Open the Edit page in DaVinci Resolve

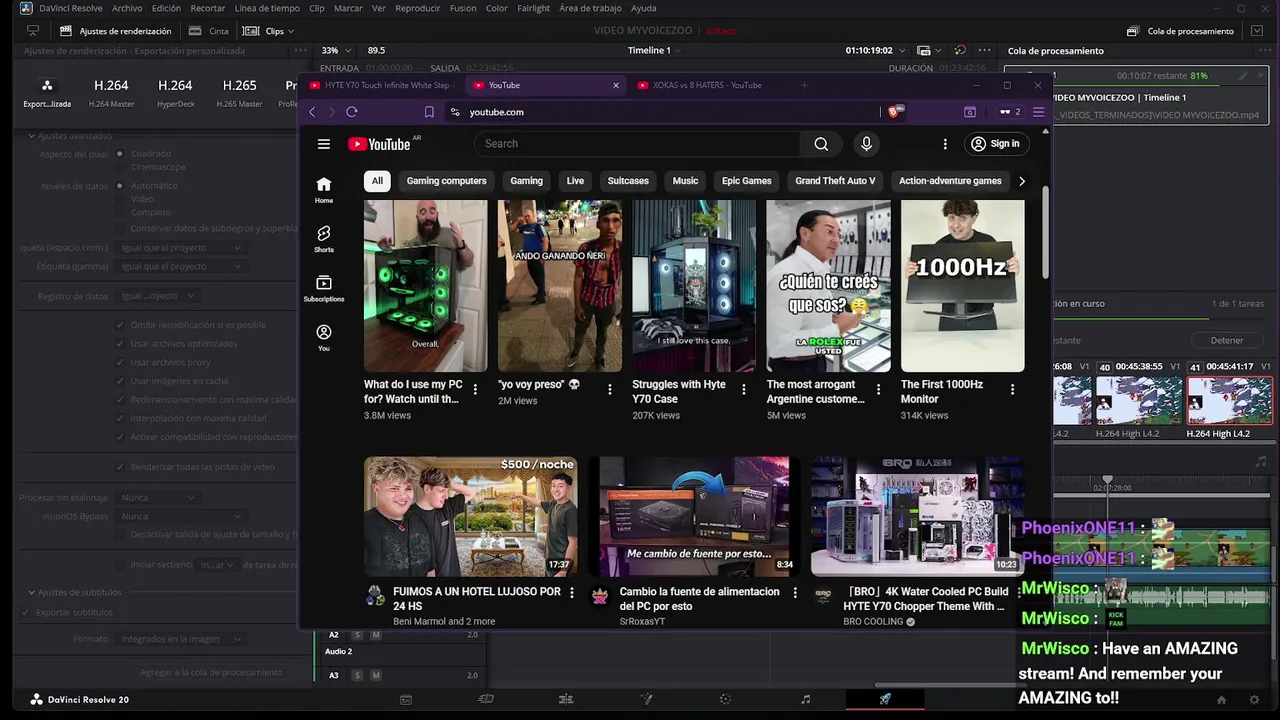point(566,699)
